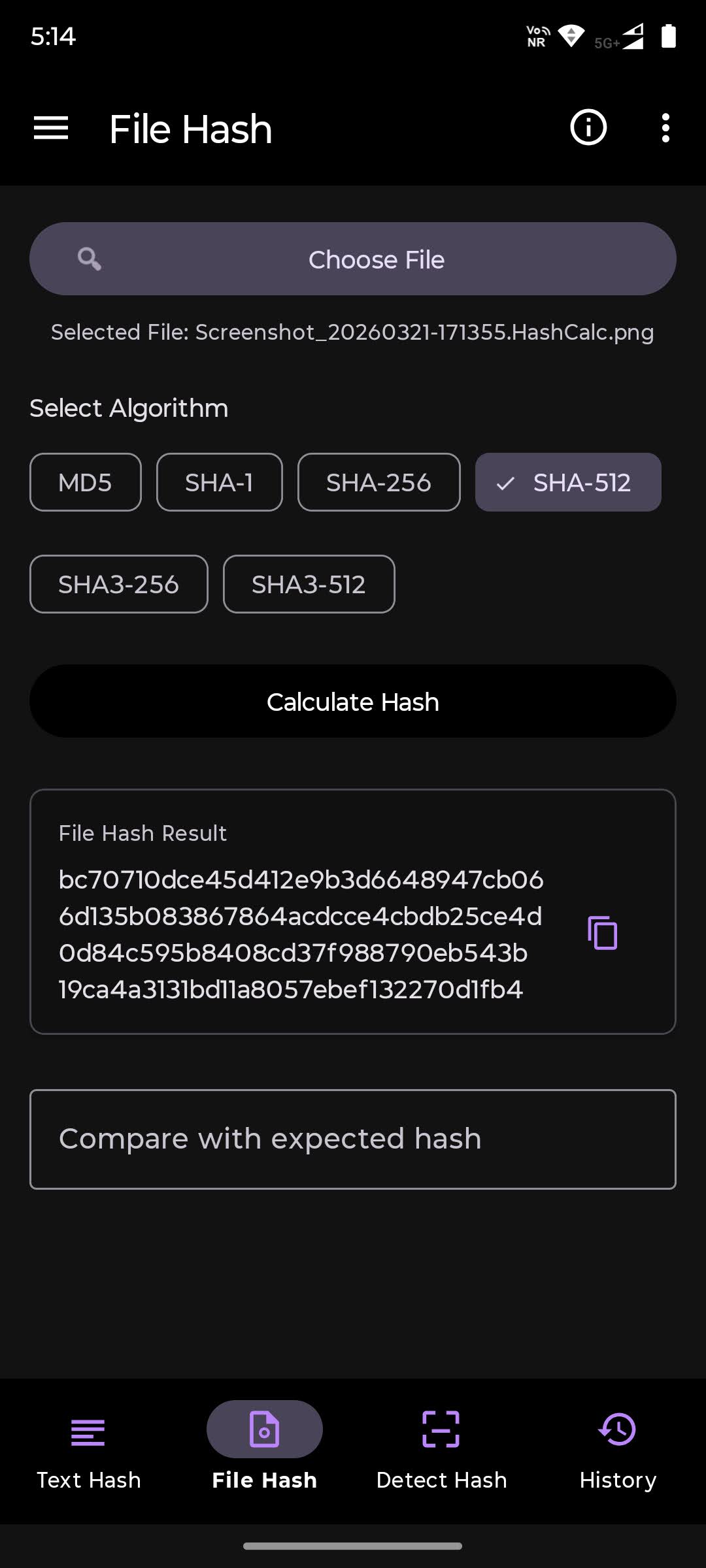
Task: Tap the Detect Hash scan icon
Action: coord(441,1429)
